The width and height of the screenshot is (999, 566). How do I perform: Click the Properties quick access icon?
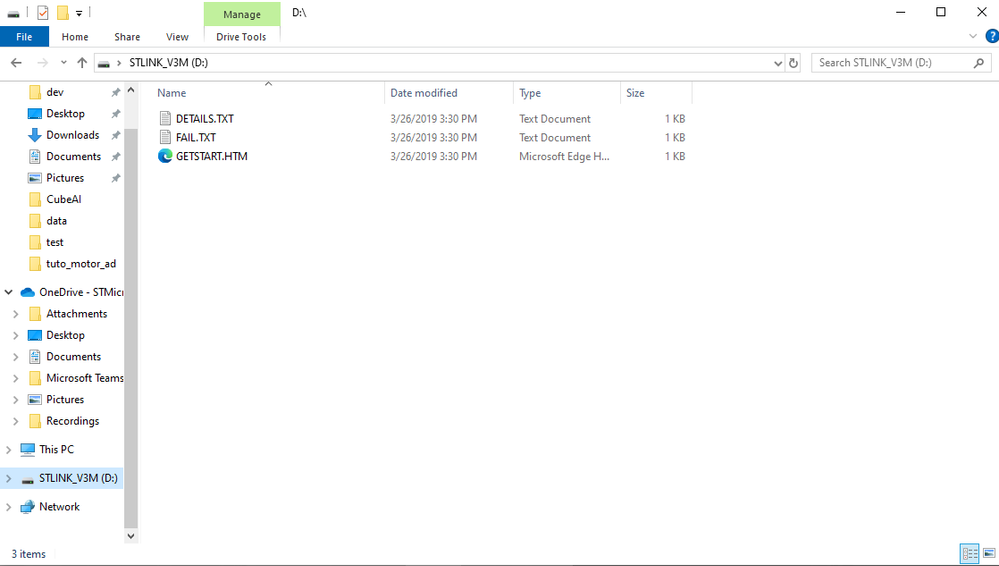pyautogui.click(x=43, y=13)
